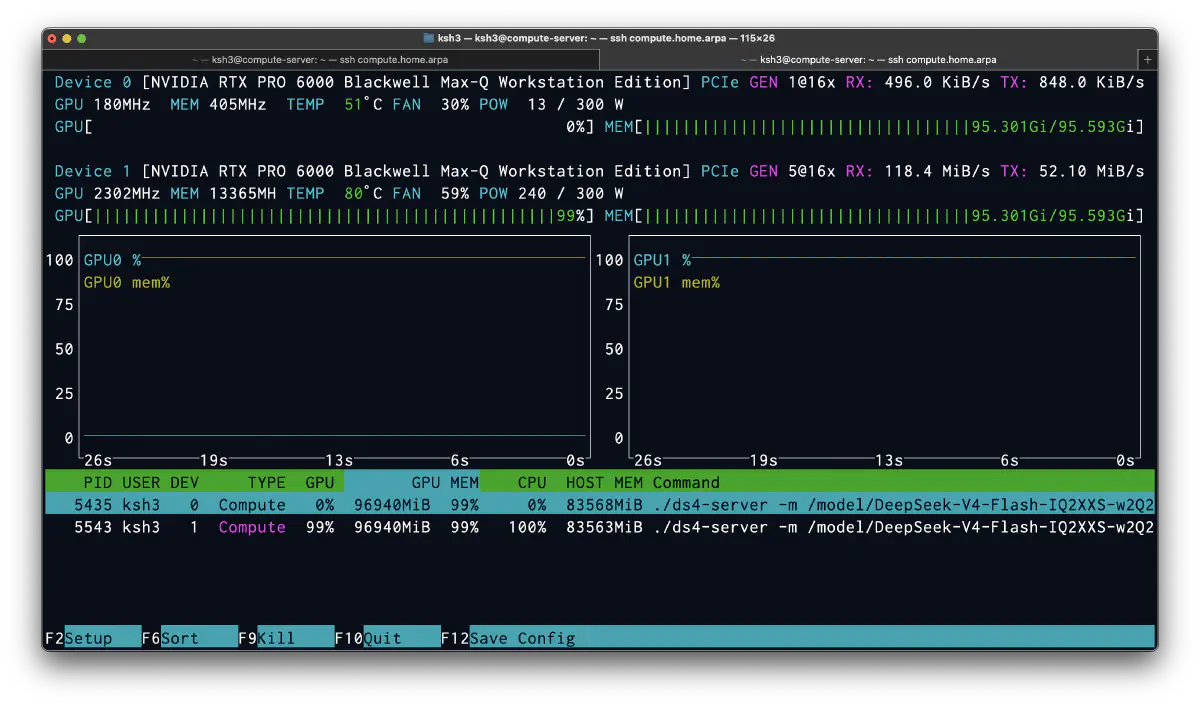Click the Command column header

[x=686, y=483]
